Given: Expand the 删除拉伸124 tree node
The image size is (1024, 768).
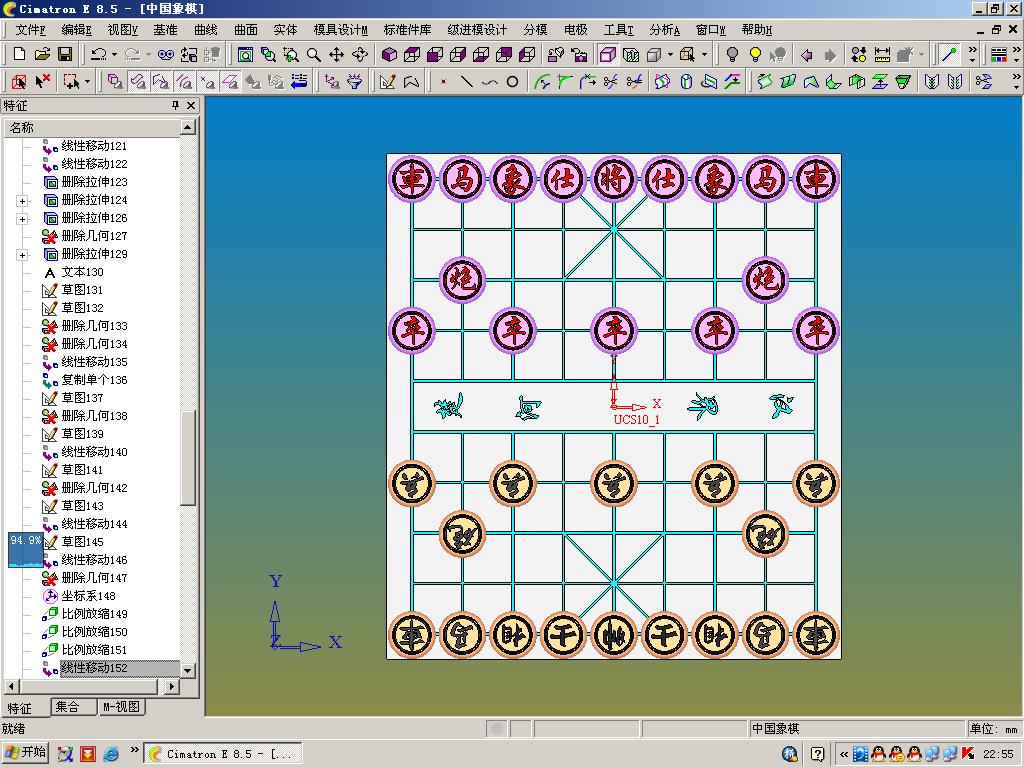Looking at the screenshot, I should point(22,201).
